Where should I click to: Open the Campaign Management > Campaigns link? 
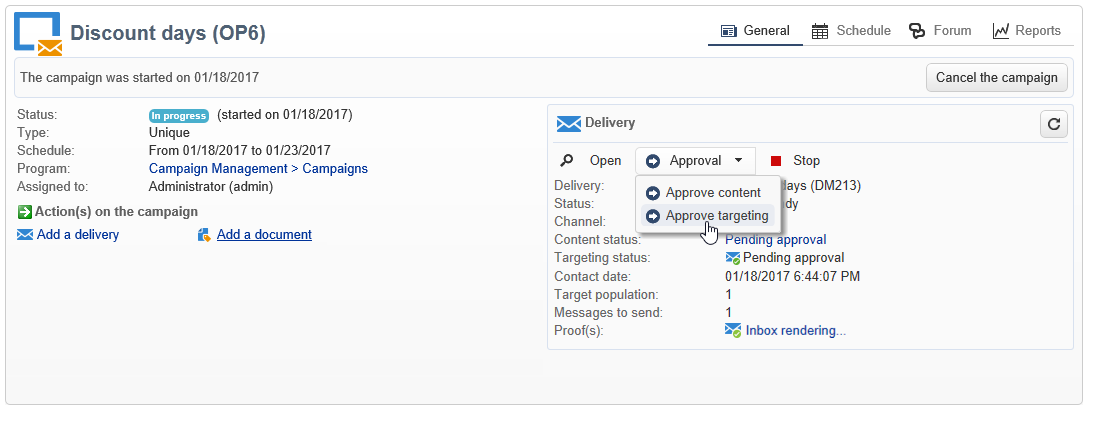click(258, 169)
